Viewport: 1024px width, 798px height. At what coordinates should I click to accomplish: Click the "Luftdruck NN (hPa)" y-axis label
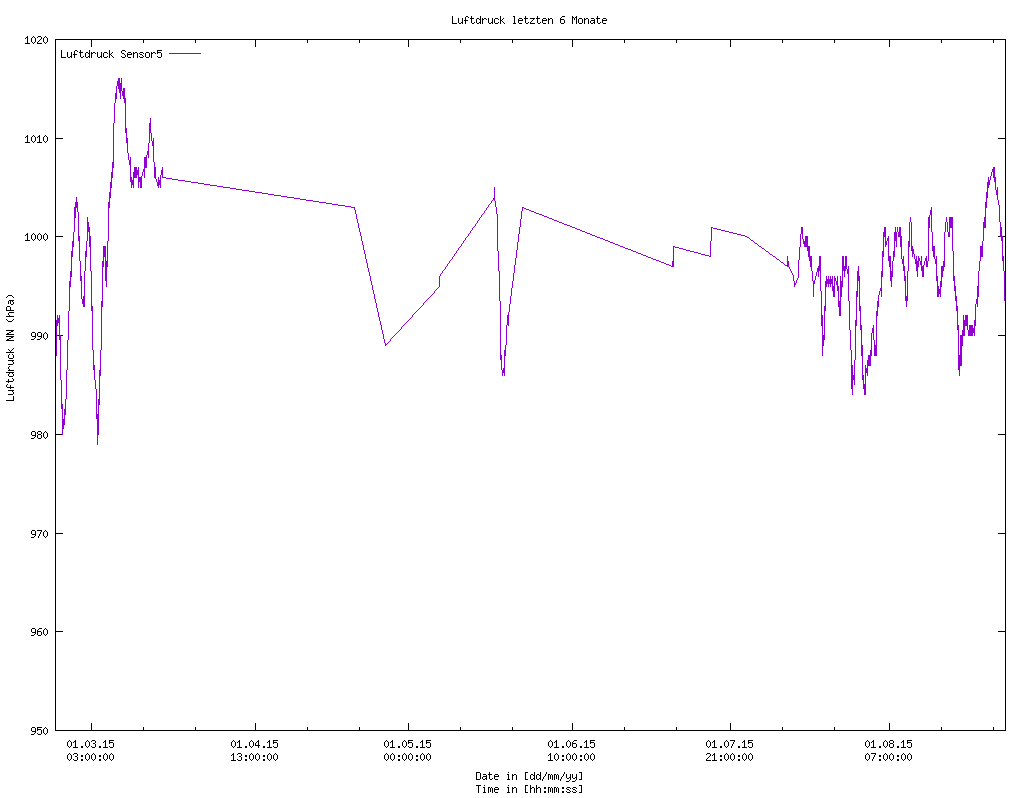[11, 348]
